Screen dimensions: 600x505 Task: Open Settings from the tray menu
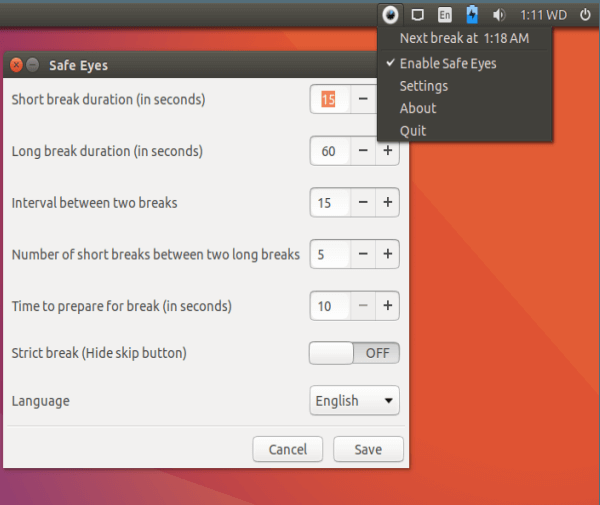pos(465,86)
